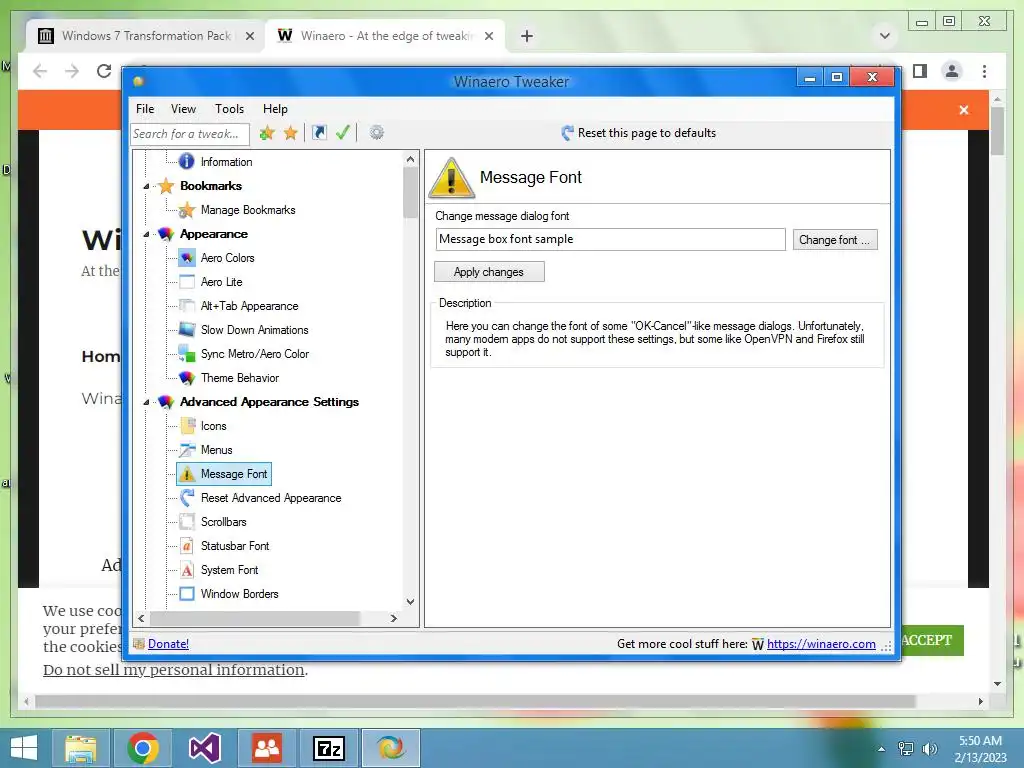Click the Search for a tweak field
The width and height of the screenshot is (1024, 768).
(x=189, y=134)
